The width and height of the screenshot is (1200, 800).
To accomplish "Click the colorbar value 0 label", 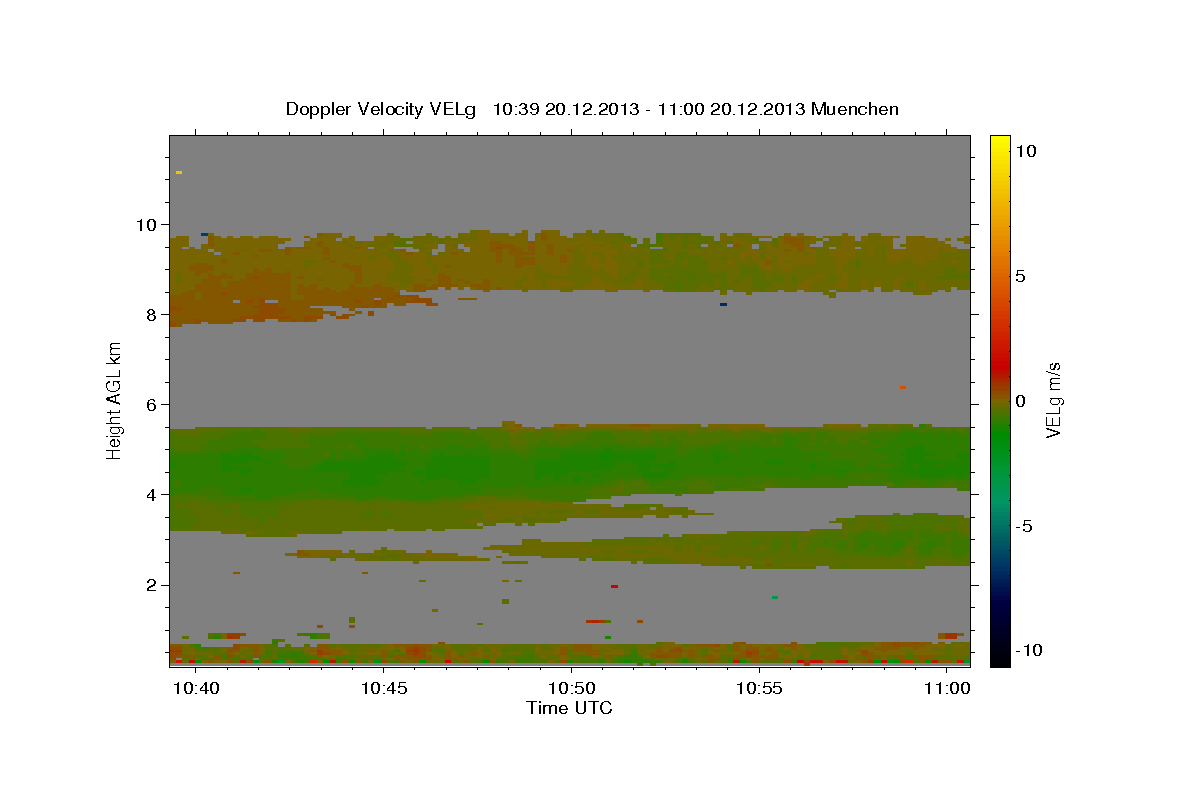I will (1020, 401).
